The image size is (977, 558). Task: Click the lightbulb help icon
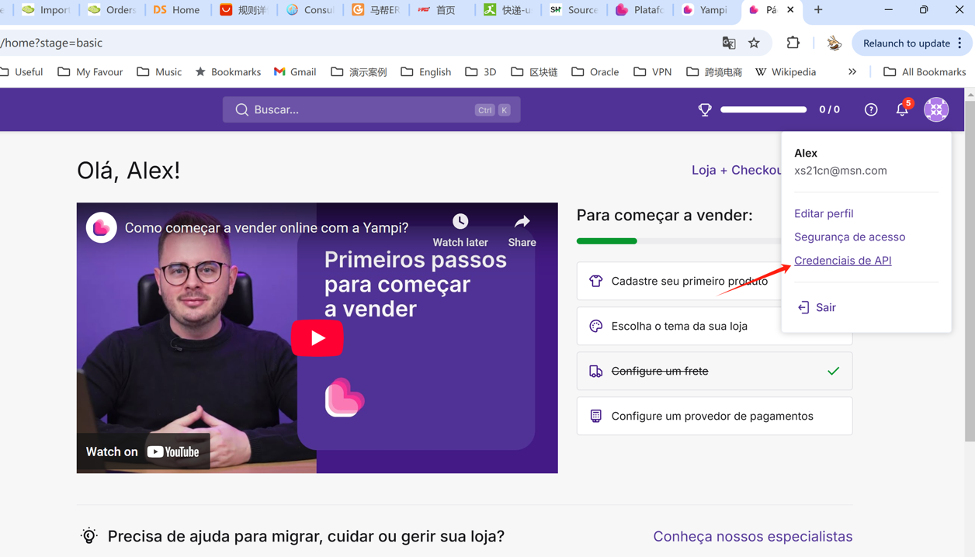89,536
